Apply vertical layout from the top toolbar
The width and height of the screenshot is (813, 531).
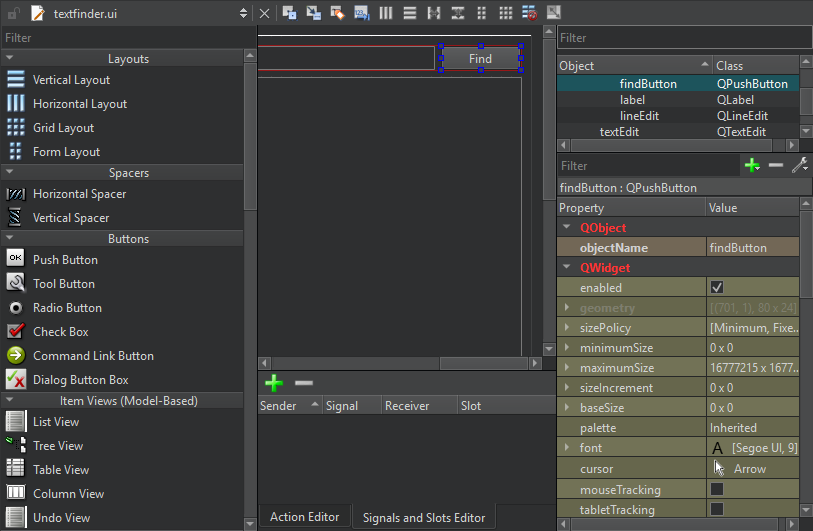(x=410, y=13)
